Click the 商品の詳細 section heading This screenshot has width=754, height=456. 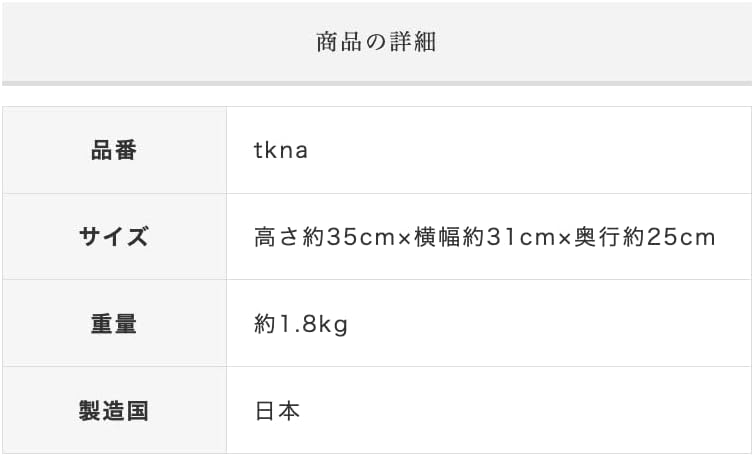(x=376, y=42)
